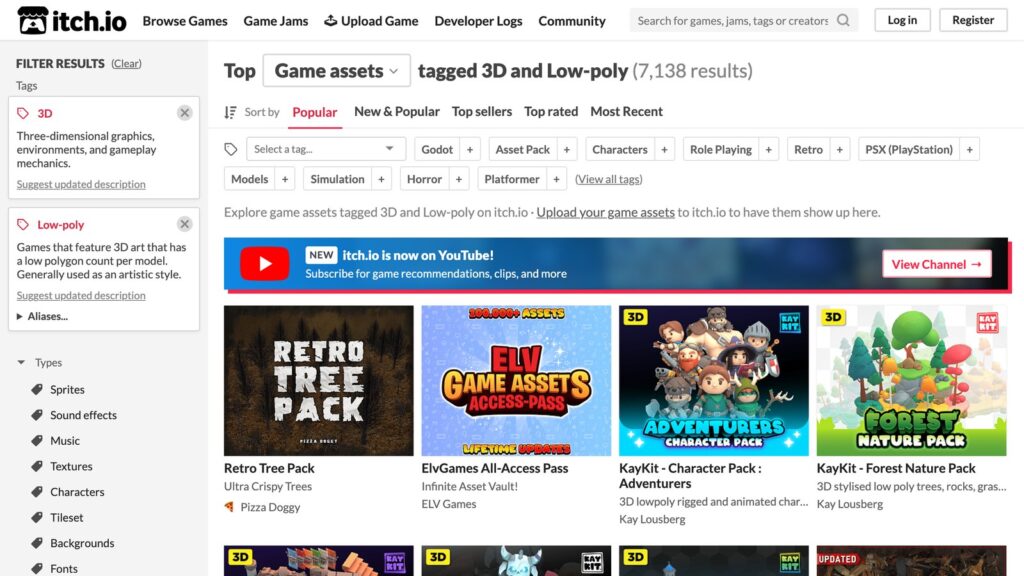Image resolution: width=1024 pixels, height=576 pixels.
Task: Open the ELV Games author link
Action: pyautogui.click(x=449, y=504)
